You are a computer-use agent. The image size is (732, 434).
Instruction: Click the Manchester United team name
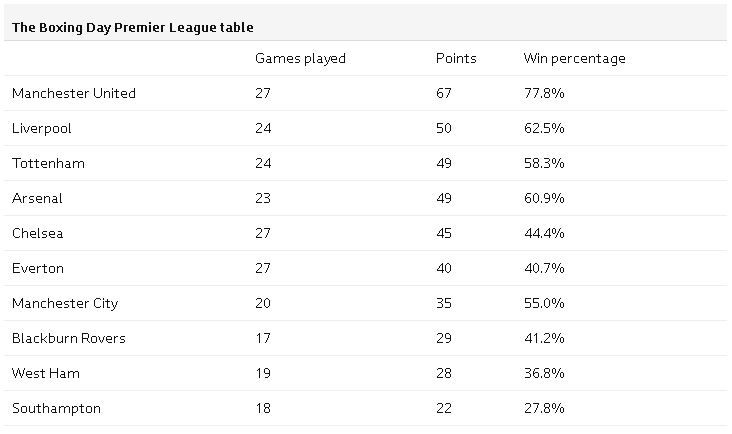coord(74,93)
